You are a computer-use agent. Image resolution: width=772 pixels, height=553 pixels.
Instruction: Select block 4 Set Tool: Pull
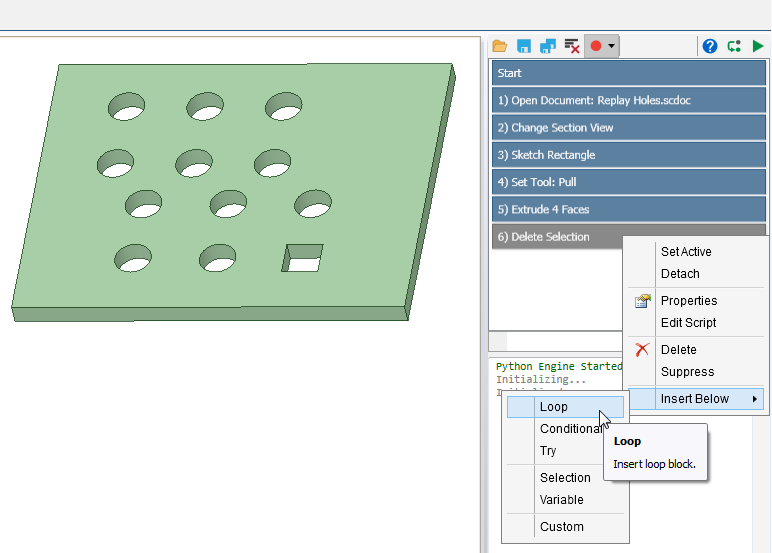(x=629, y=182)
